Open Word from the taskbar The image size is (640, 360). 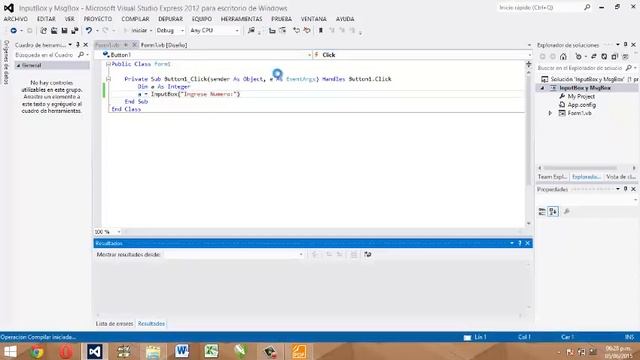point(182,351)
